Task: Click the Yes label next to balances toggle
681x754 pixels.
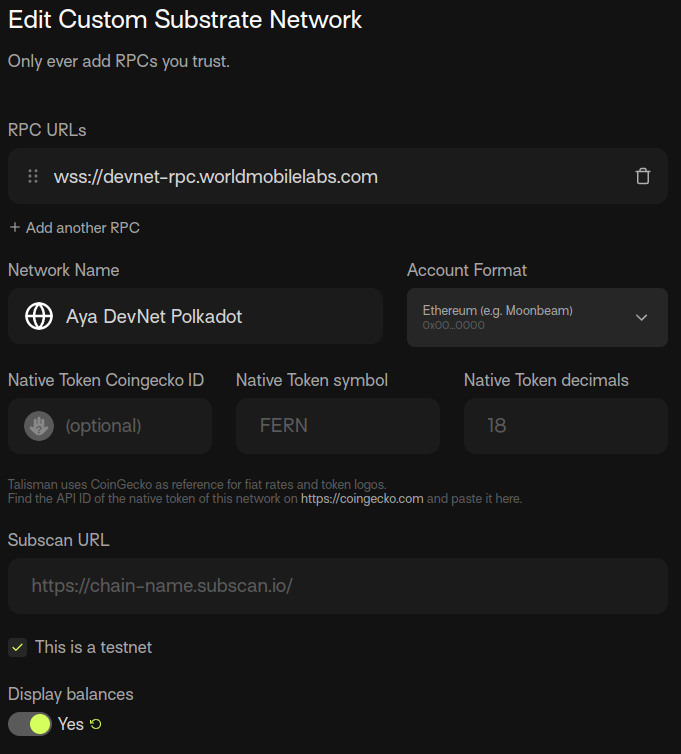Action: [71, 724]
